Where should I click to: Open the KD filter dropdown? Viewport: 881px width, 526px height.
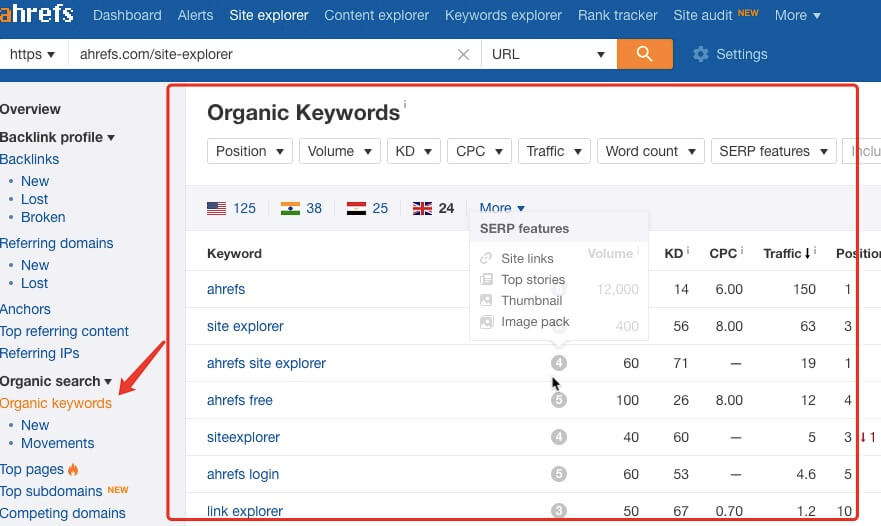pos(414,151)
